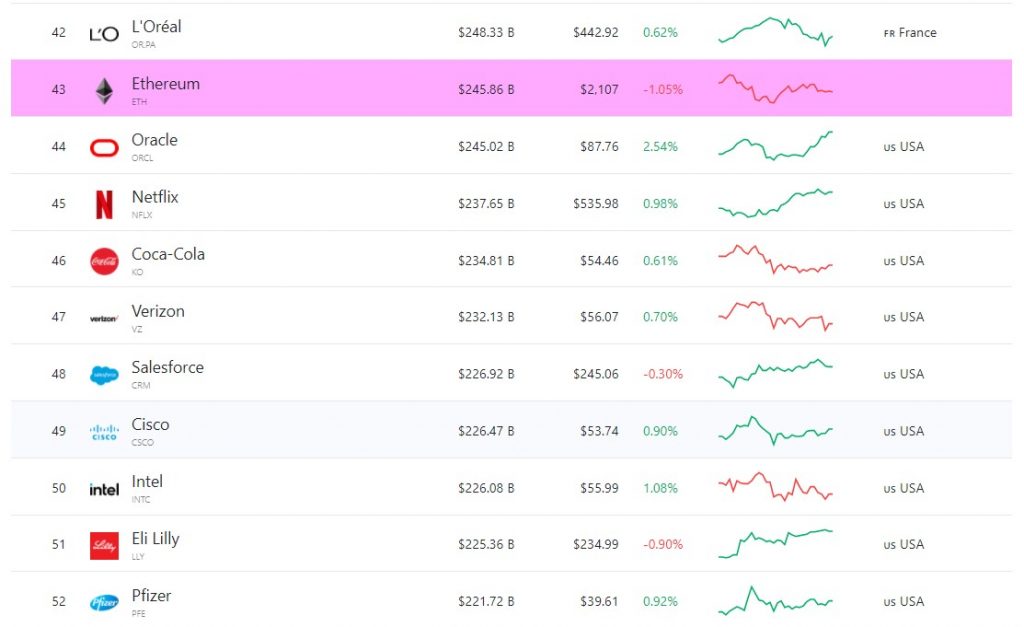View Eli Lilly green sparkline chart
The height and width of the screenshot is (627, 1024).
(775, 543)
